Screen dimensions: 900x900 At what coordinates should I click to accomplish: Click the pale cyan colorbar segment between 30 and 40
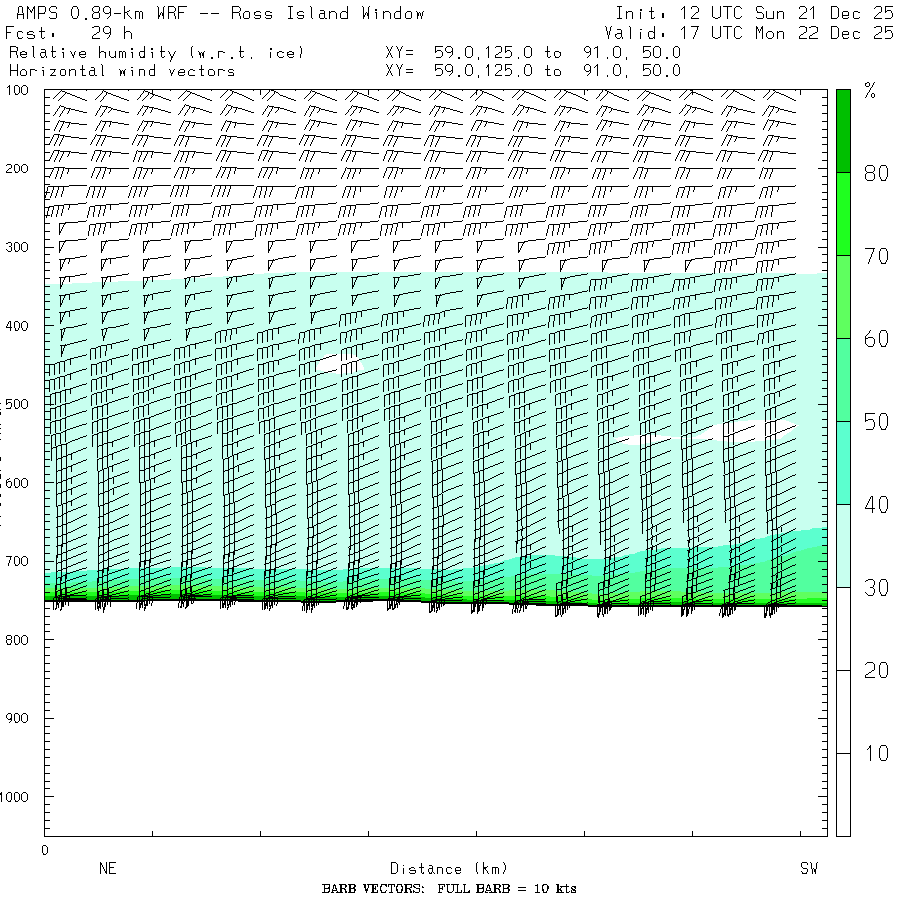click(x=843, y=545)
